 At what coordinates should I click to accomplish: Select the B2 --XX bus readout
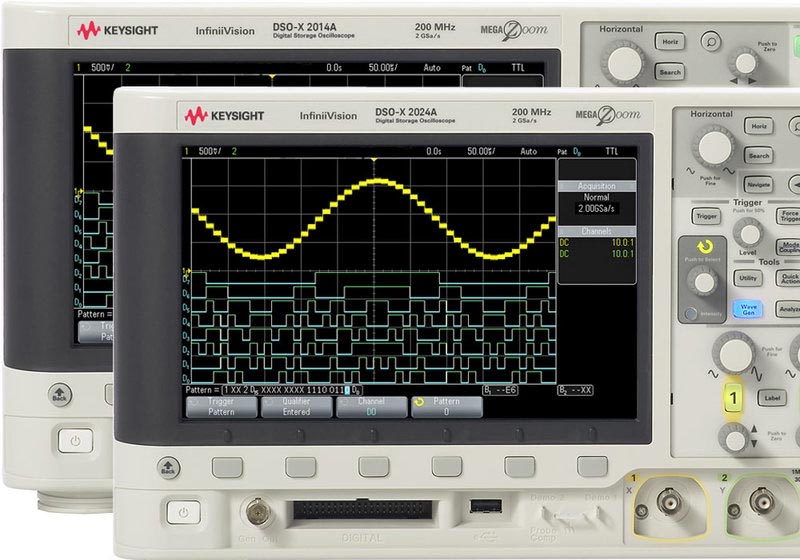(575, 390)
